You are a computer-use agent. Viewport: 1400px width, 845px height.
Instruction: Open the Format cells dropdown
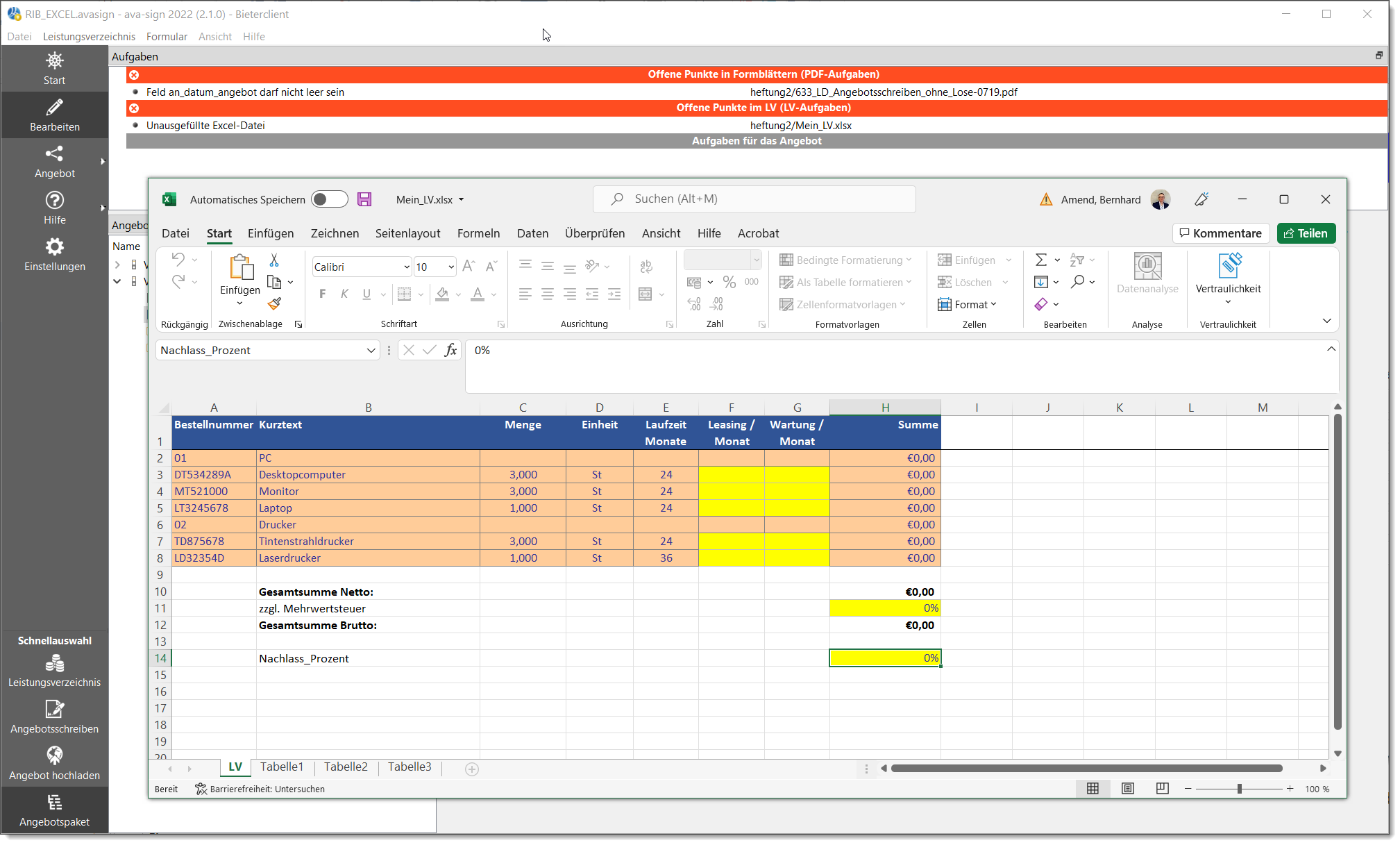point(967,304)
